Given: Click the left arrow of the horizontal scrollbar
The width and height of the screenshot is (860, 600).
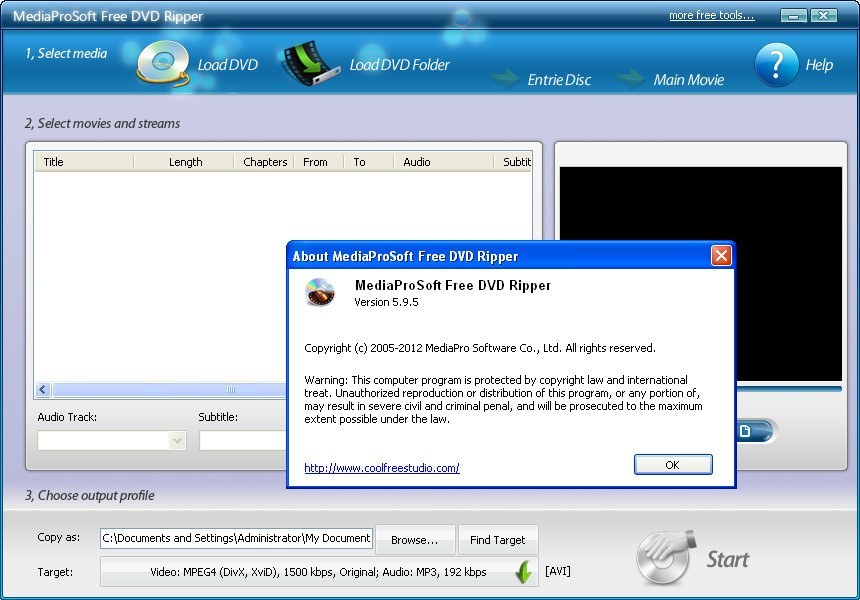Looking at the screenshot, I should tap(42, 389).
